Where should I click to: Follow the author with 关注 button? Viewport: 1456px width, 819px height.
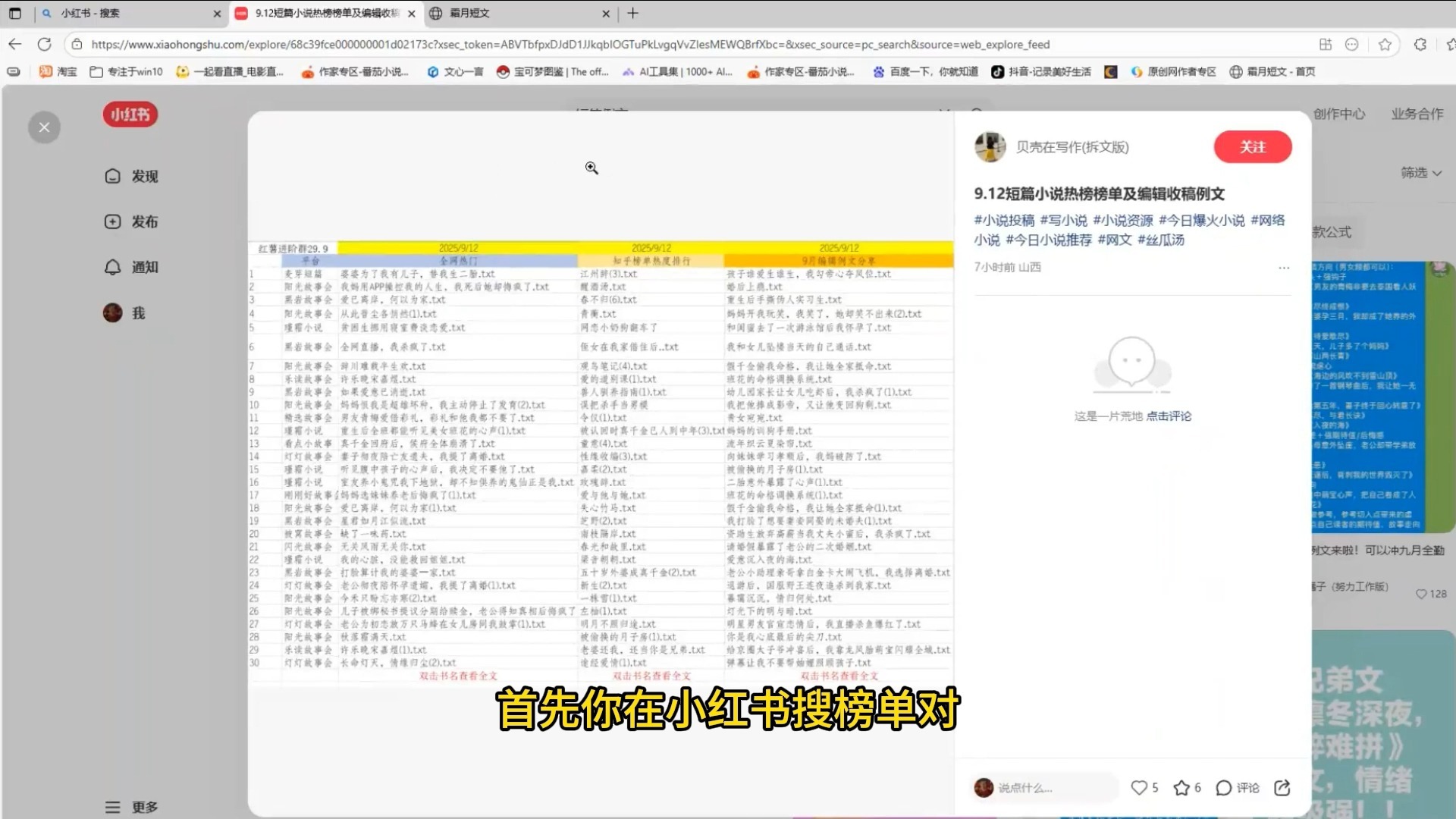(x=1252, y=147)
